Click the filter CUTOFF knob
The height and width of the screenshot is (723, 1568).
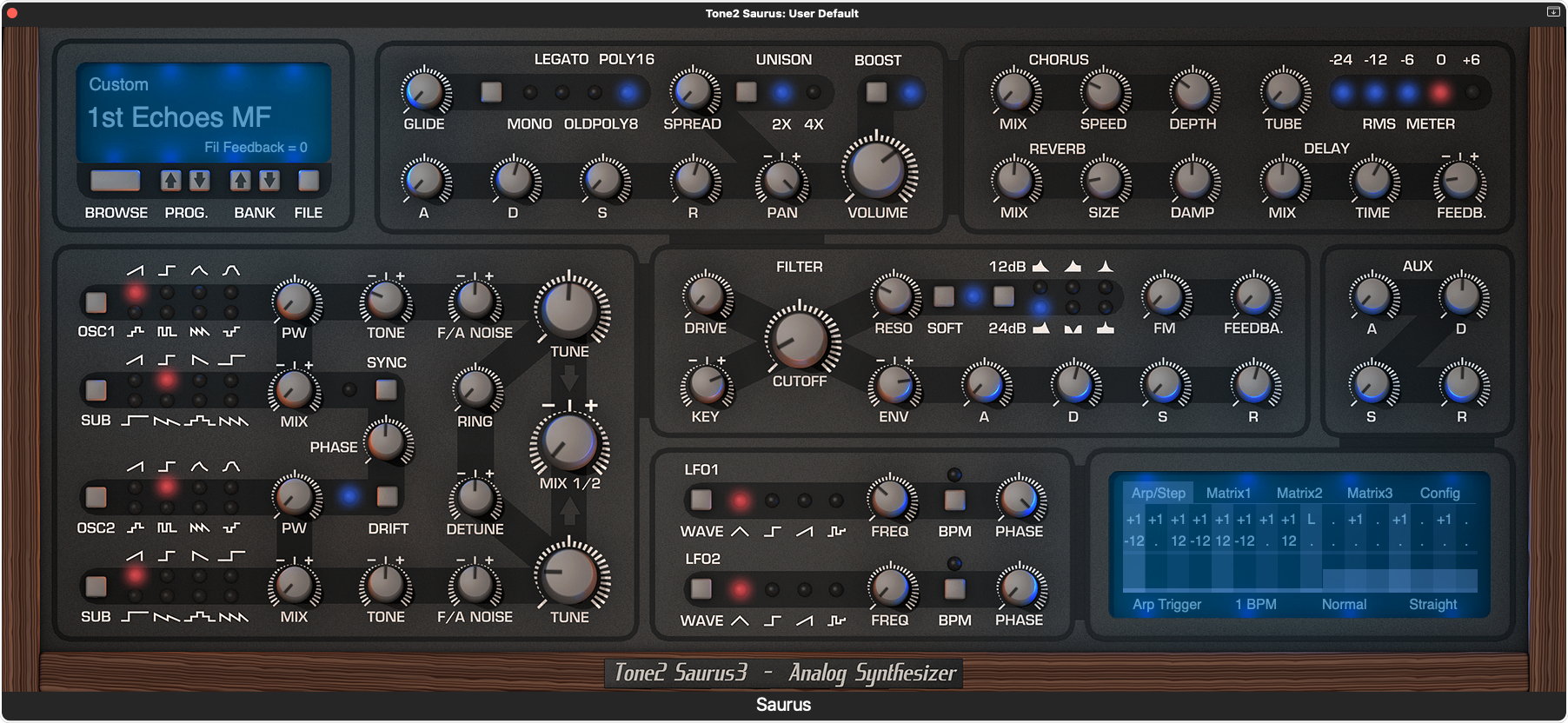pos(801,338)
